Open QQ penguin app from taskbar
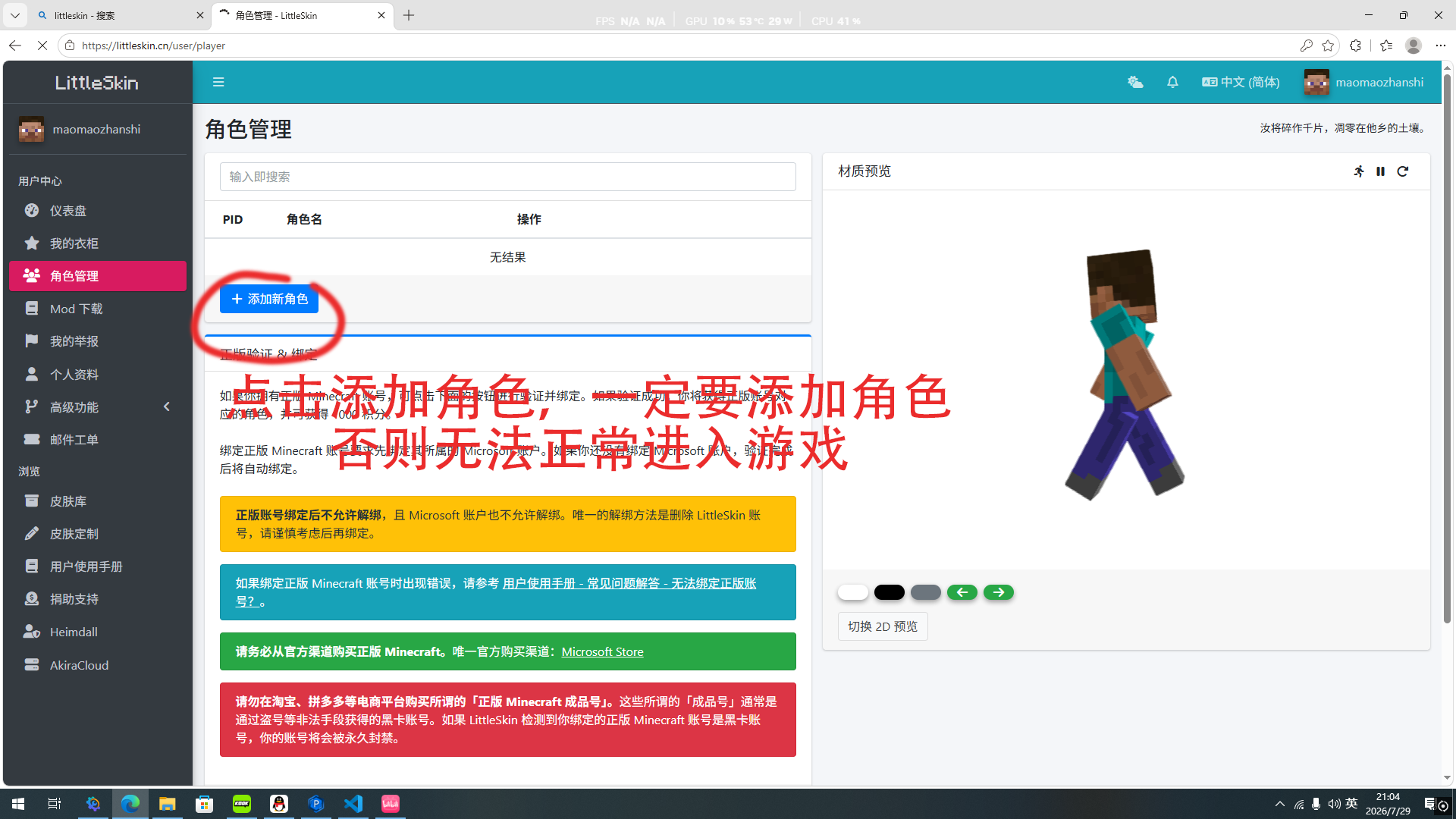Viewport: 1456px width, 819px height. pos(279,804)
